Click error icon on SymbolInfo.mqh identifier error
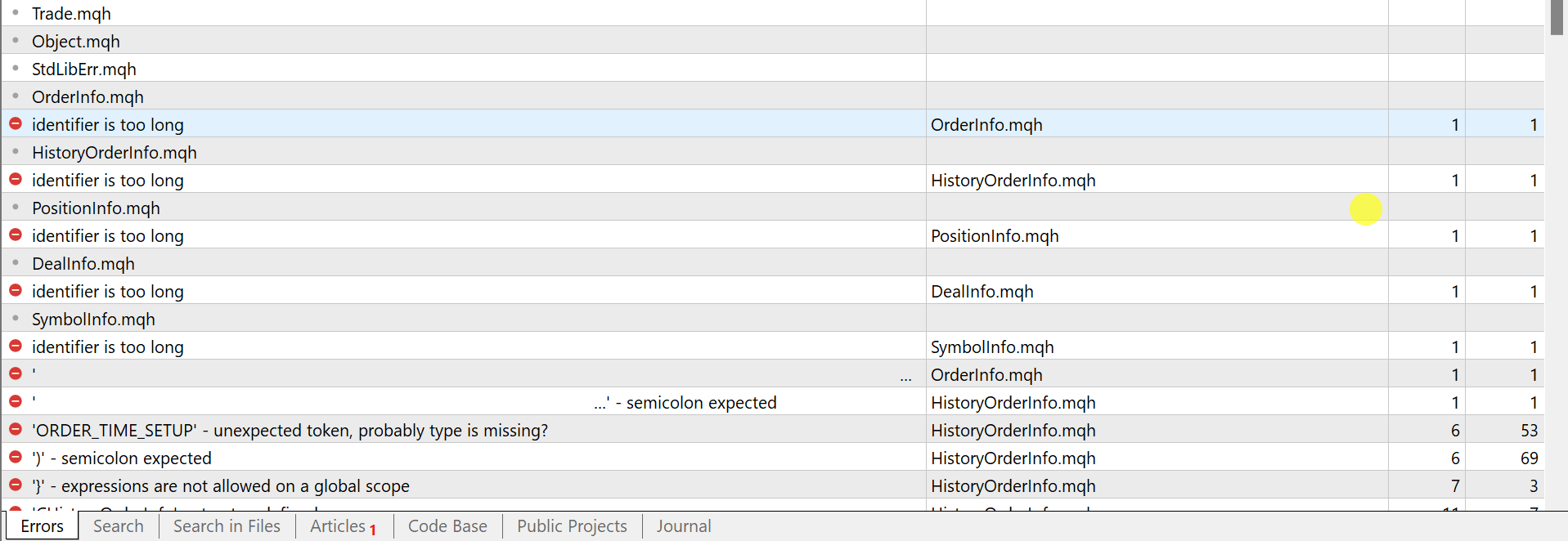1568x541 pixels. click(x=16, y=347)
